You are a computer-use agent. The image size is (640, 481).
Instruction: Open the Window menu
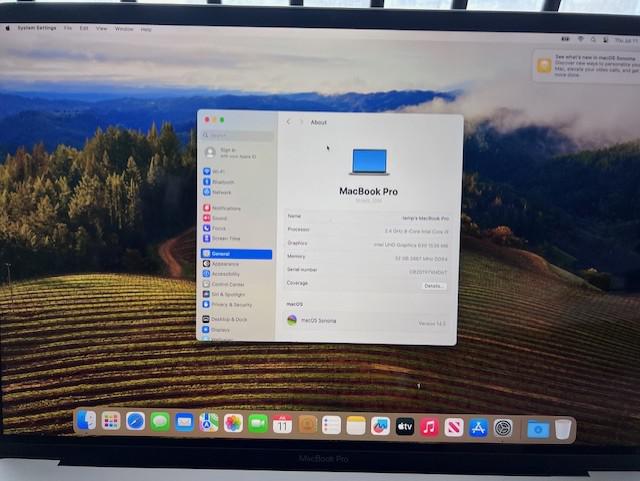124,29
